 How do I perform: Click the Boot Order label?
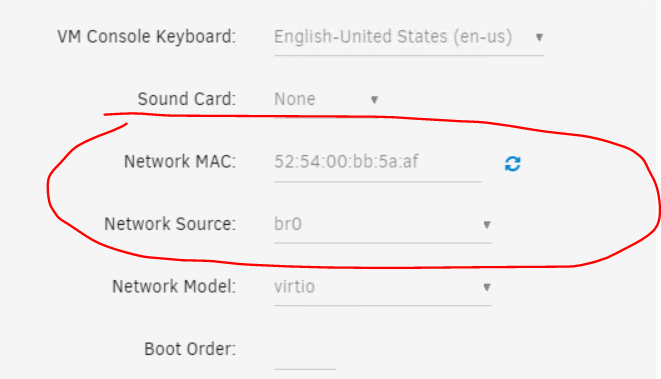tap(190, 349)
